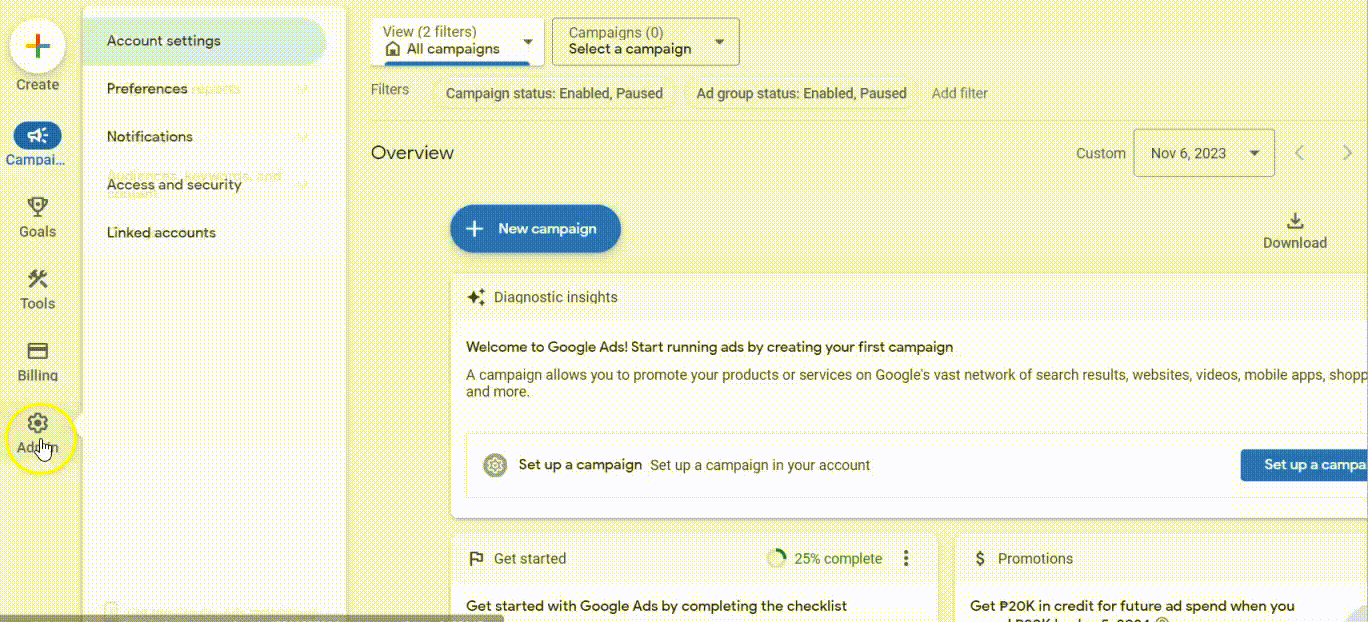Go to next date range arrow
This screenshot has height=622, width=1368.
click(1347, 153)
